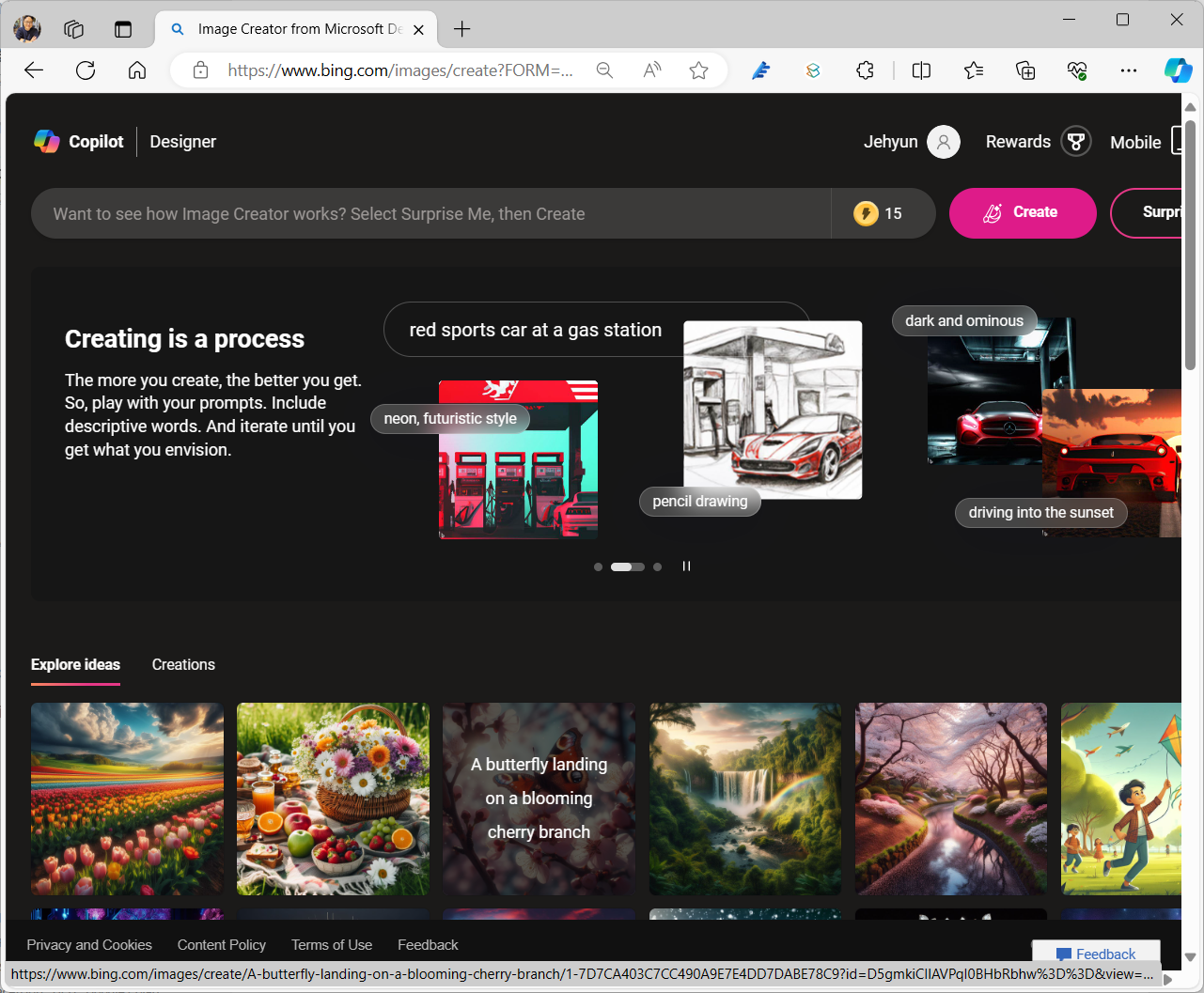The height and width of the screenshot is (993, 1204).
Task: Open the Rewards medal icon
Action: coord(1076,142)
